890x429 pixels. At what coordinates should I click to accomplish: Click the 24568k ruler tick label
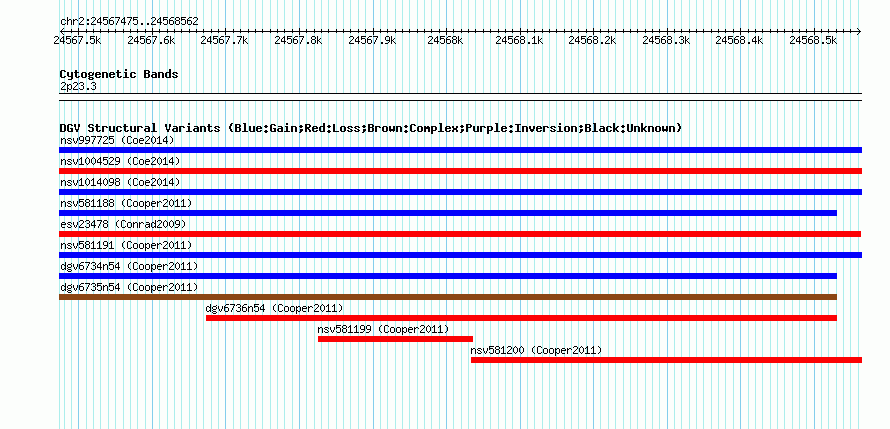(446, 40)
